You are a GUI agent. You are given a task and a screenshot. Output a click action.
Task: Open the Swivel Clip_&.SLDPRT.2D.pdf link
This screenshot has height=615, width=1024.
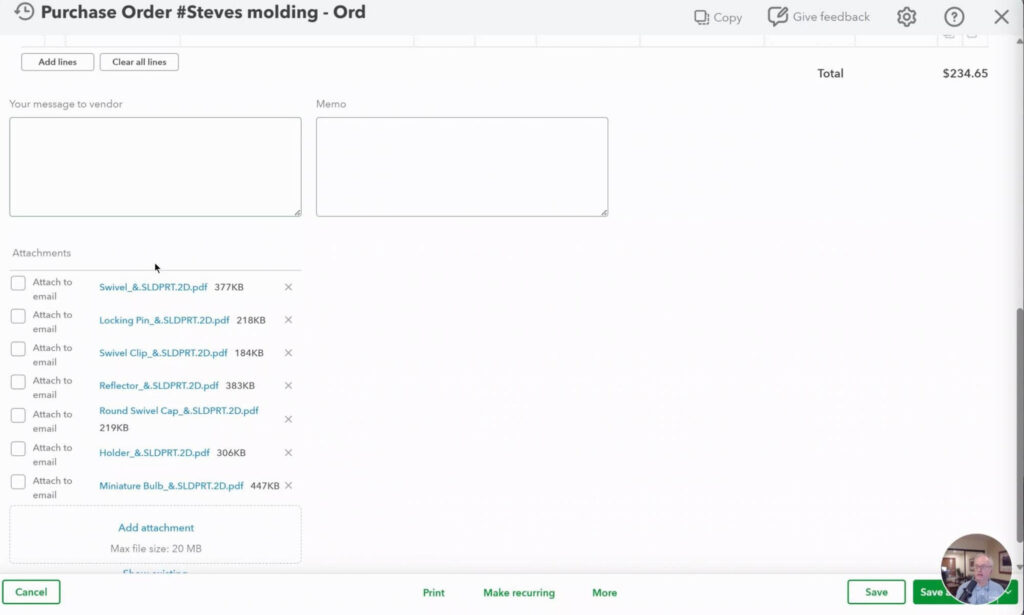click(163, 353)
